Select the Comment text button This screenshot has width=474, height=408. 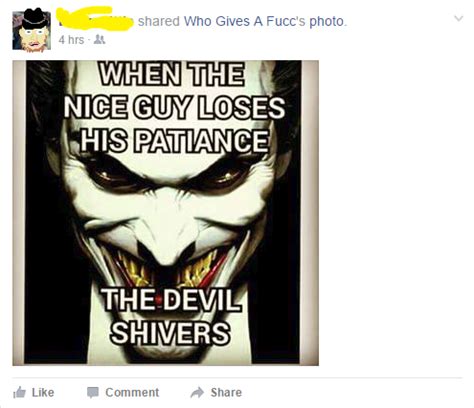point(132,392)
